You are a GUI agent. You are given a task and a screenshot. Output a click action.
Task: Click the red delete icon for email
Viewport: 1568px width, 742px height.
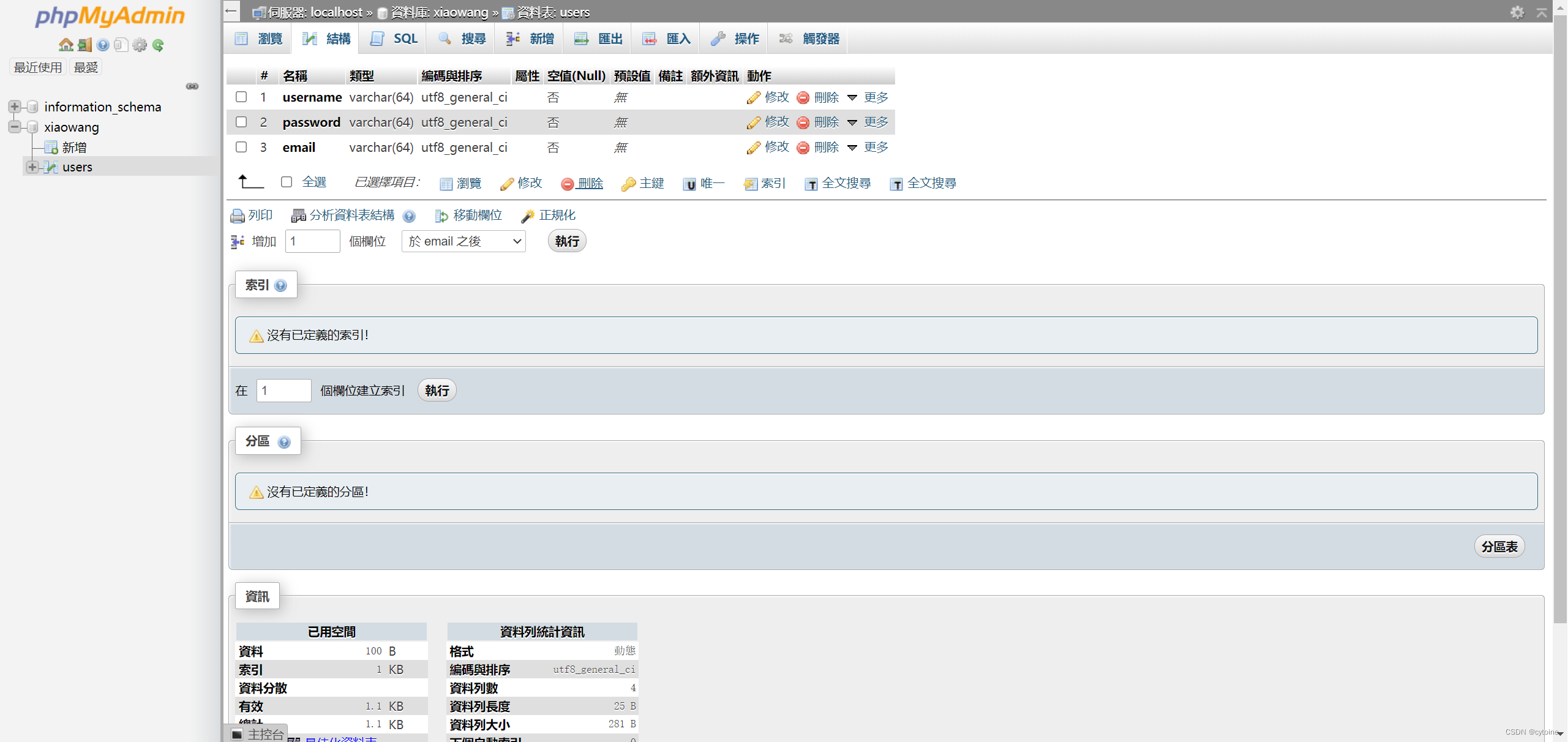coord(803,148)
